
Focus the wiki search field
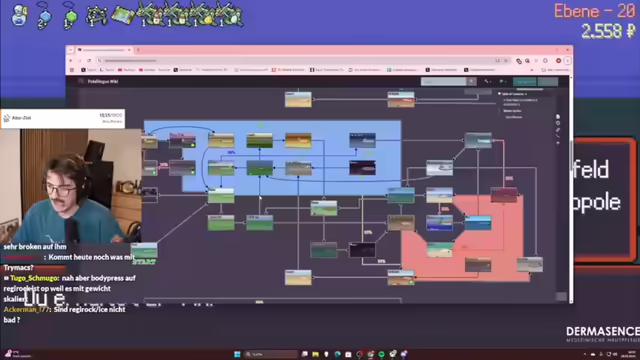(444, 82)
